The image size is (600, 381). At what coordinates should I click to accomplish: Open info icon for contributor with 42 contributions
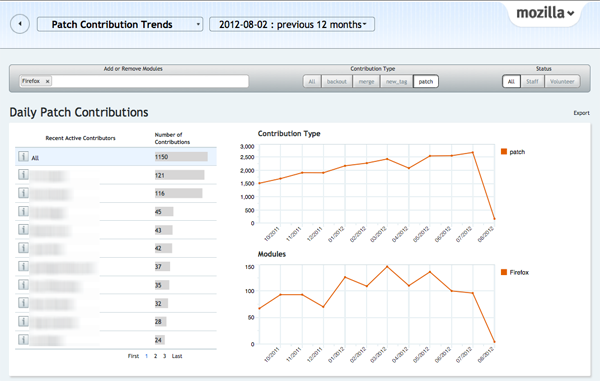pyautogui.click(x=23, y=248)
